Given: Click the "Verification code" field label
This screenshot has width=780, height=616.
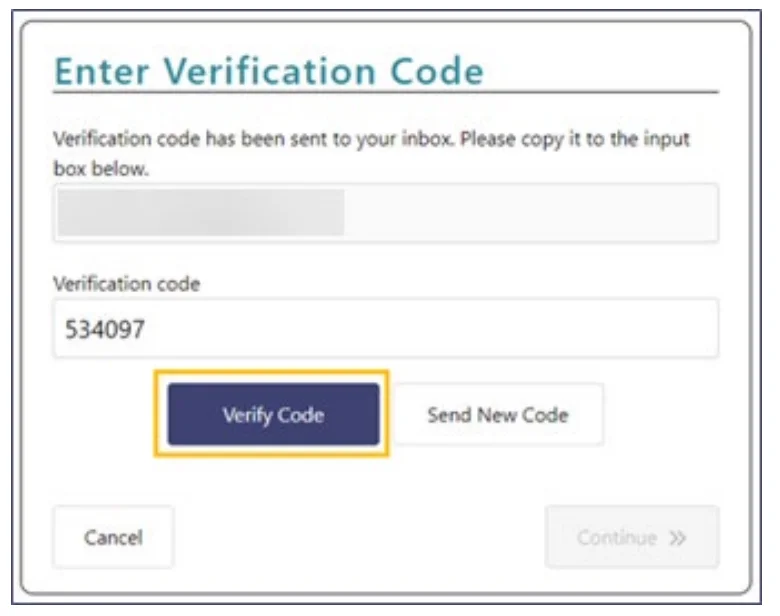Looking at the screenshot, I should tap(126, 284).
